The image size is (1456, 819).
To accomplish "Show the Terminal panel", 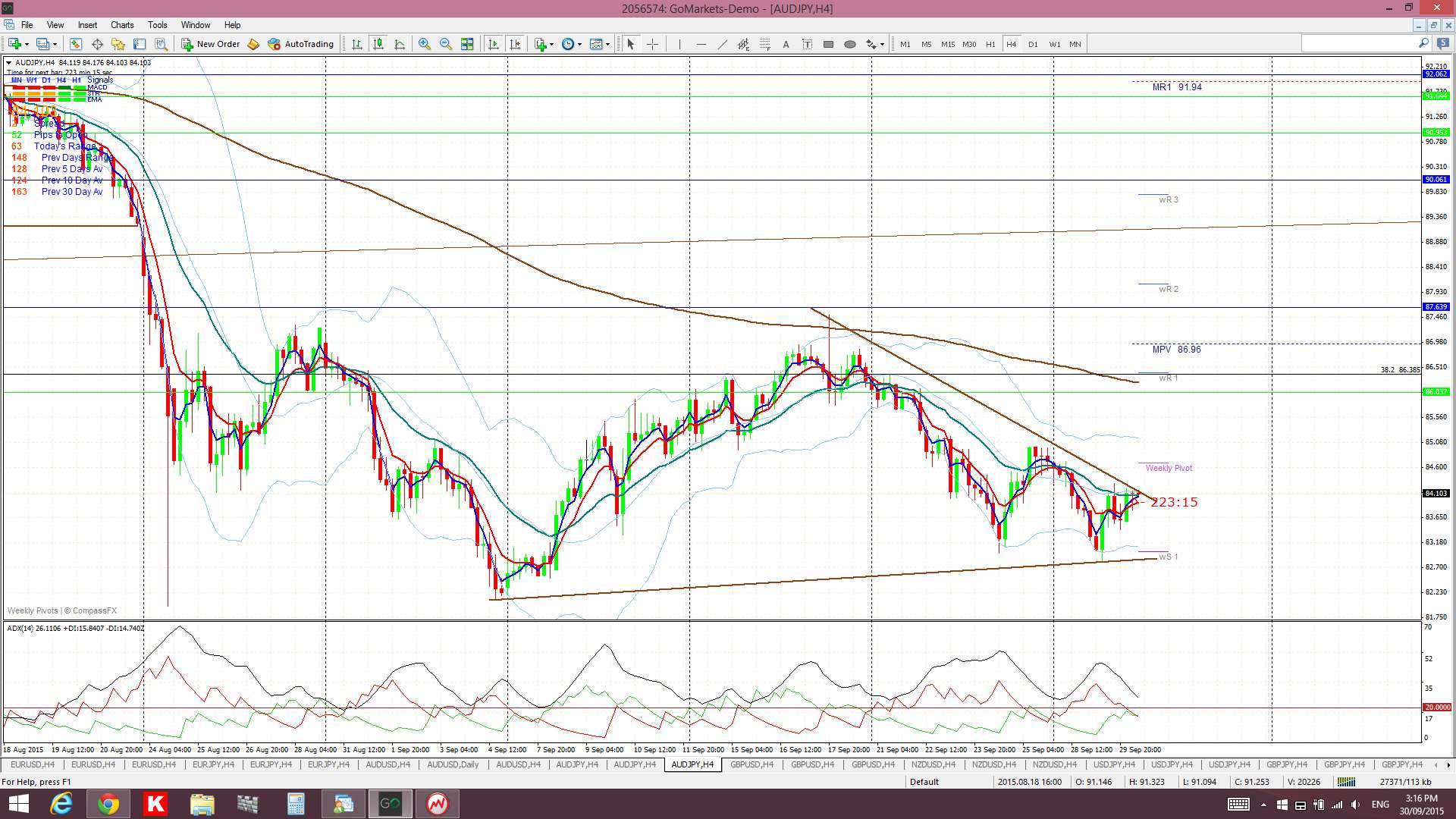I will [140, 44].
